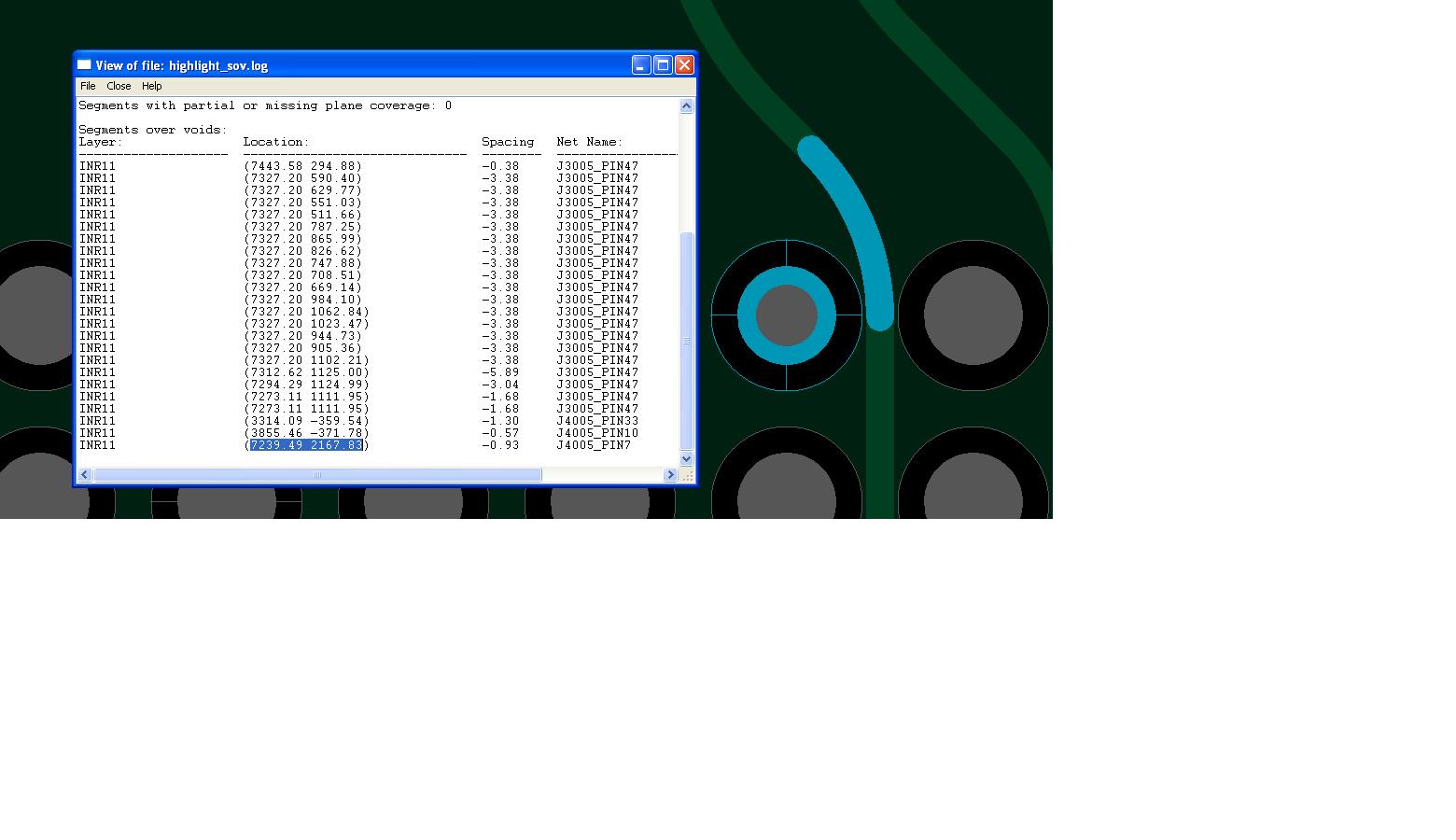
Task: Click the highlighted location 7239.49 2167.83
Action: click(x=306, y=445)
